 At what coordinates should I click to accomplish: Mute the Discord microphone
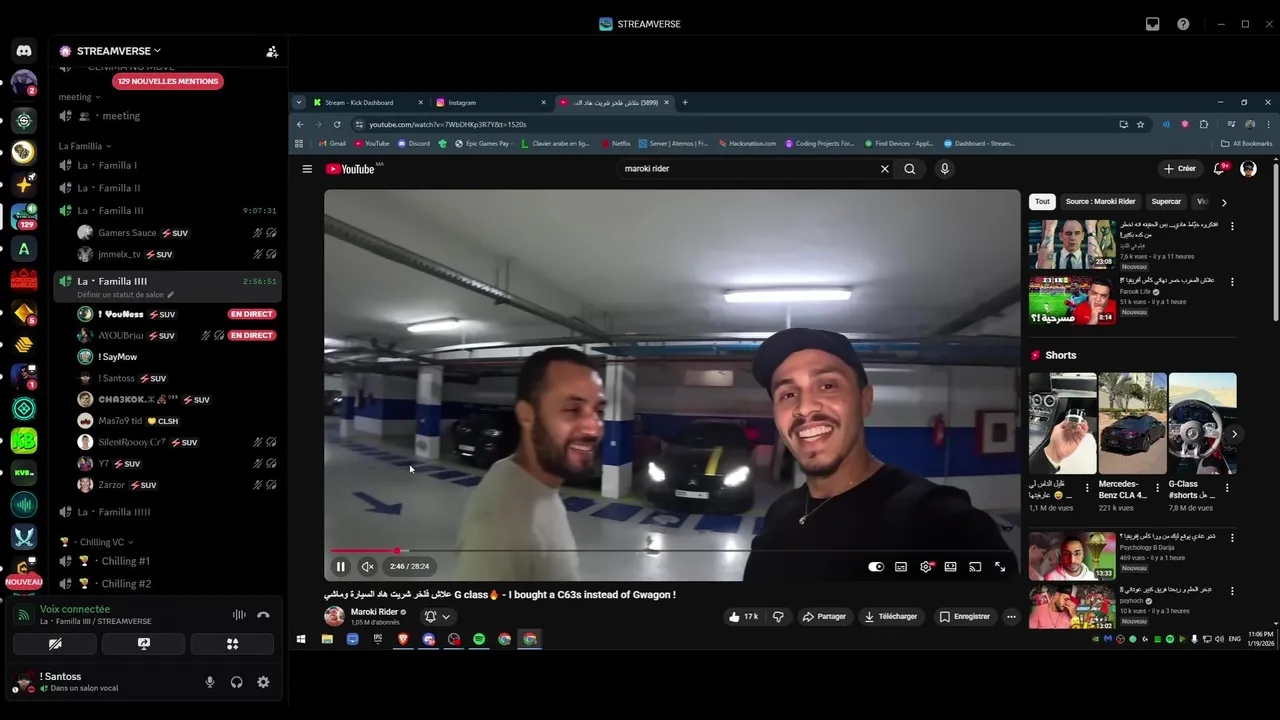tap(210, 682)
